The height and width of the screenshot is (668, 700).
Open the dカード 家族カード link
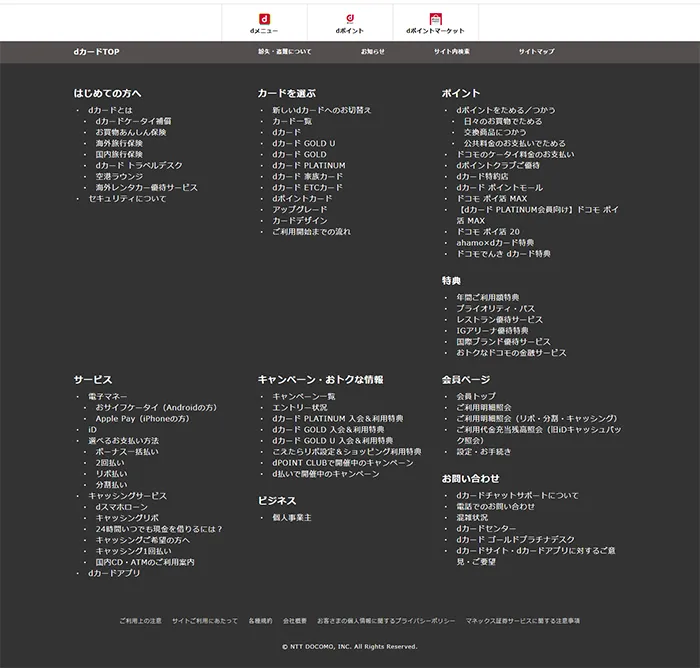tap(308, 176)
